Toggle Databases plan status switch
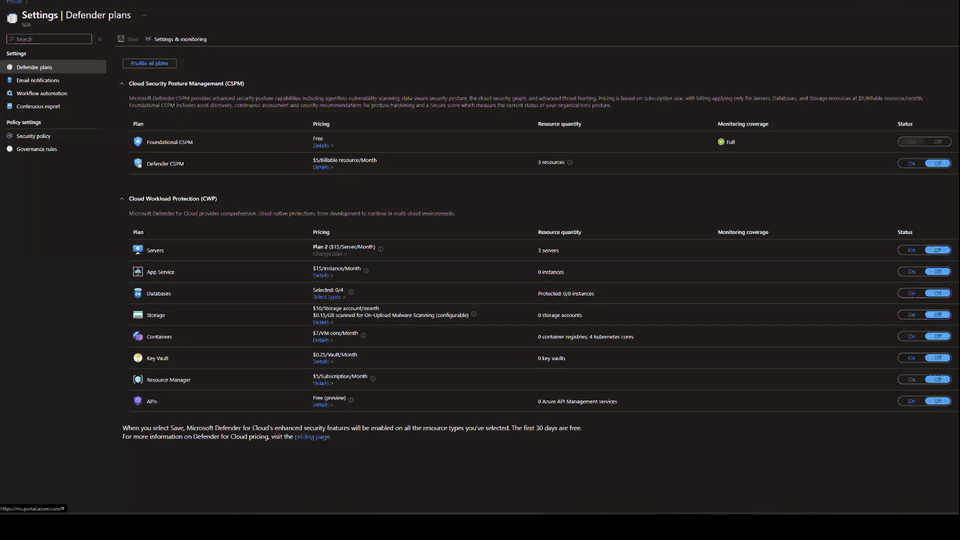Screen dimensions: 960x540 point(924,293)
